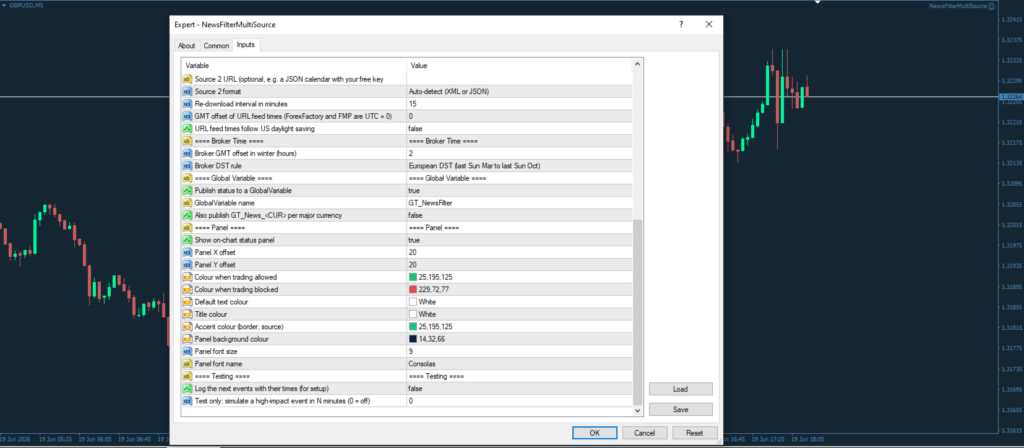
Task: Click the inputs list scroll-down arrow
Action: 638,410
